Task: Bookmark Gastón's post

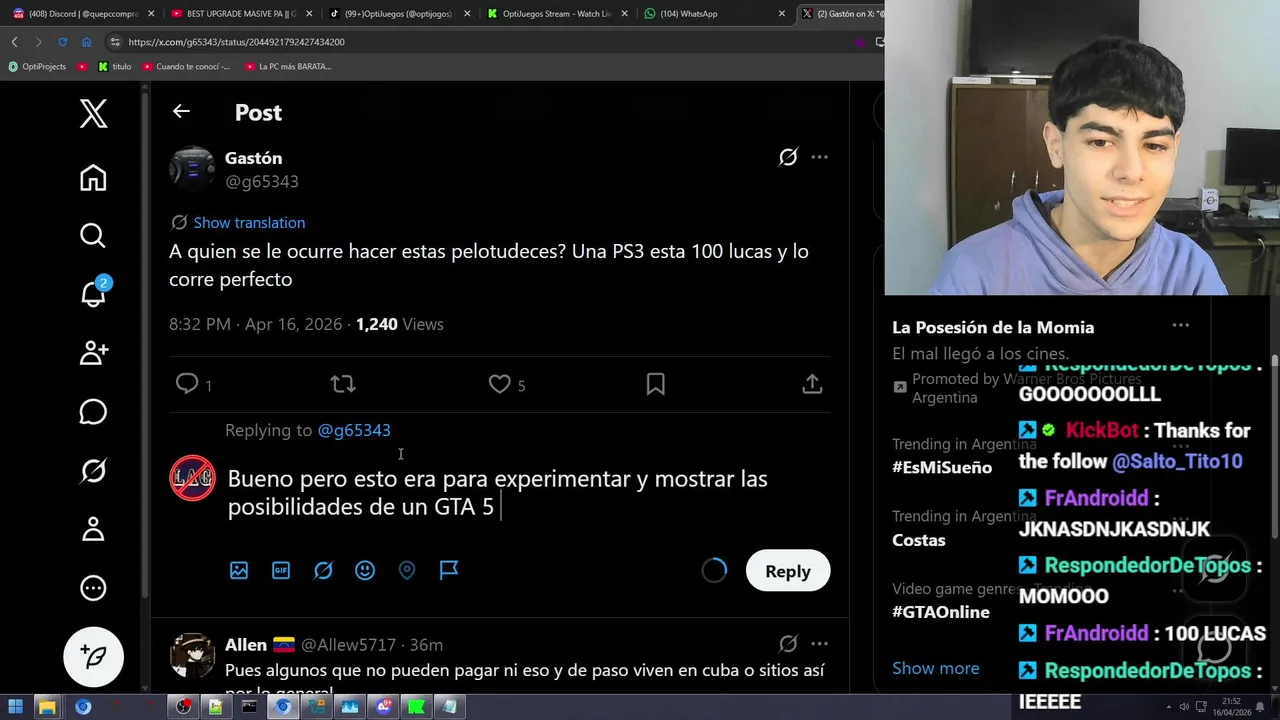Action: click(x=656, y=384)
